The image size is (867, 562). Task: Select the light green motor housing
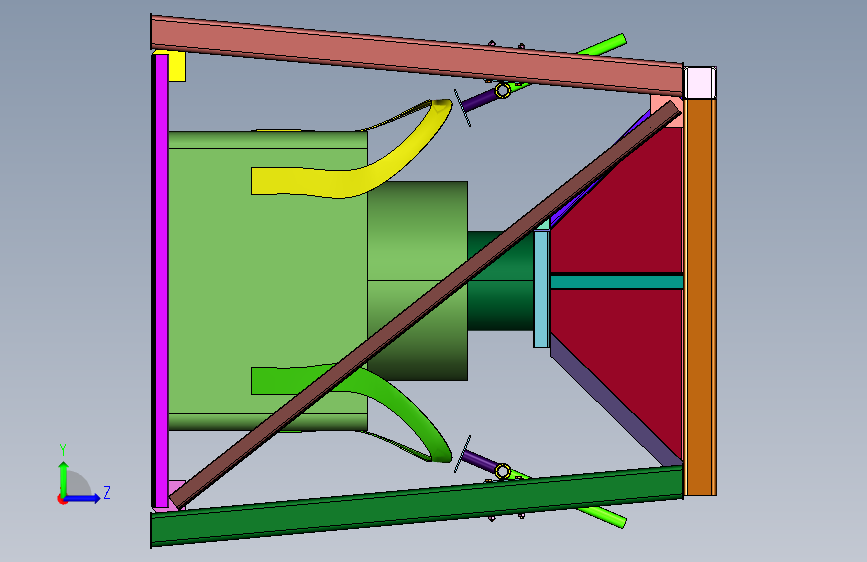[268, 281]
